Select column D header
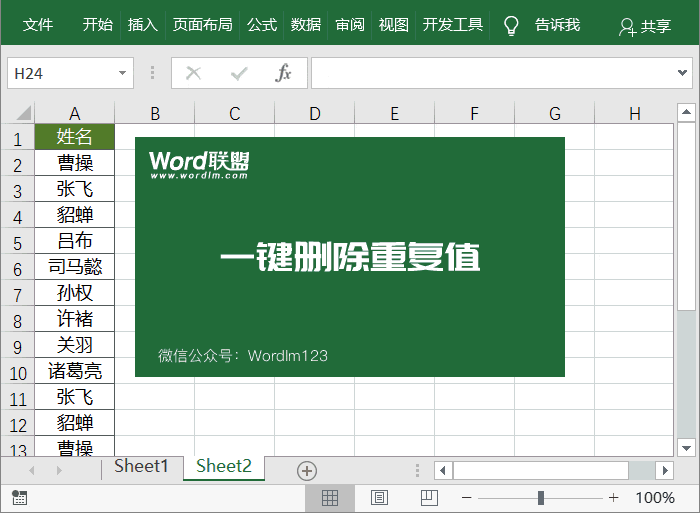Screen dimensions: 700x513 (x=314, y=114)
